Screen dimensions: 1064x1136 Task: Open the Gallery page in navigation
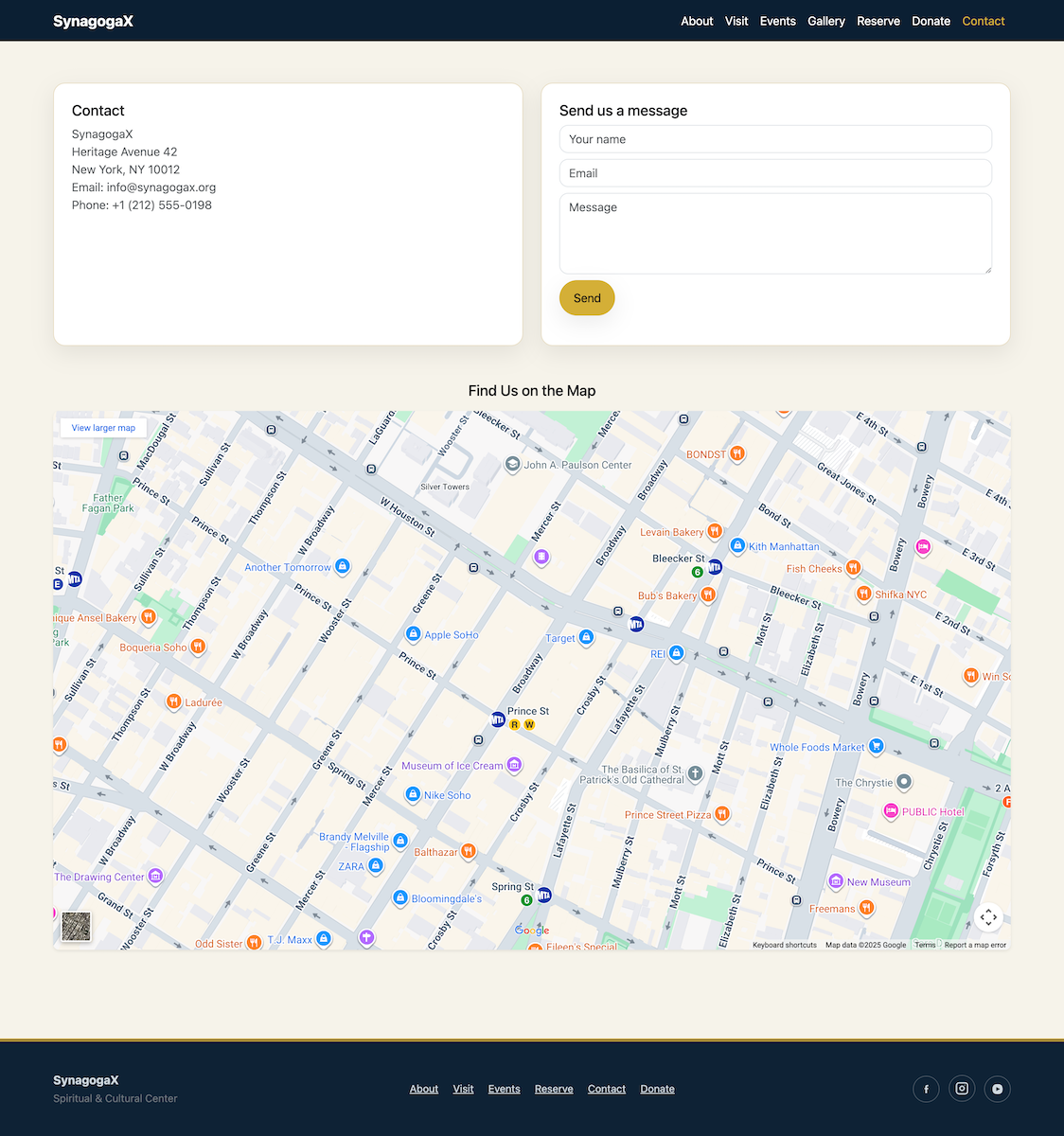click(825, 21)
